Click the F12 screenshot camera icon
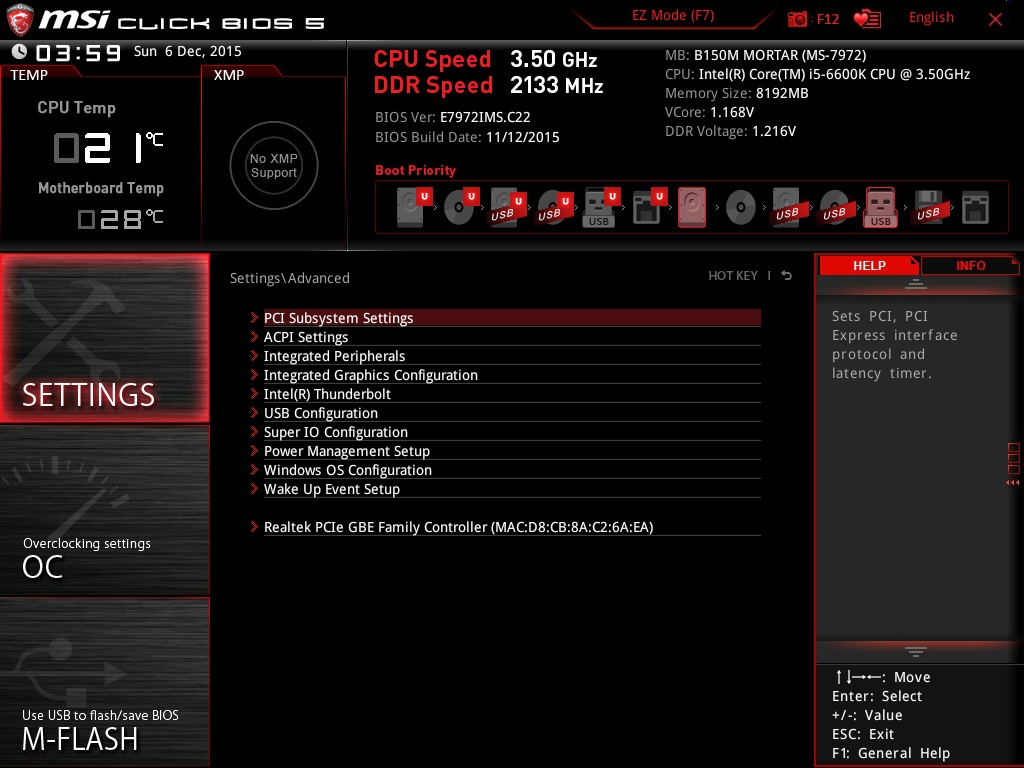The height and width of the screenshot is (768, 1024). pos(798,19)
